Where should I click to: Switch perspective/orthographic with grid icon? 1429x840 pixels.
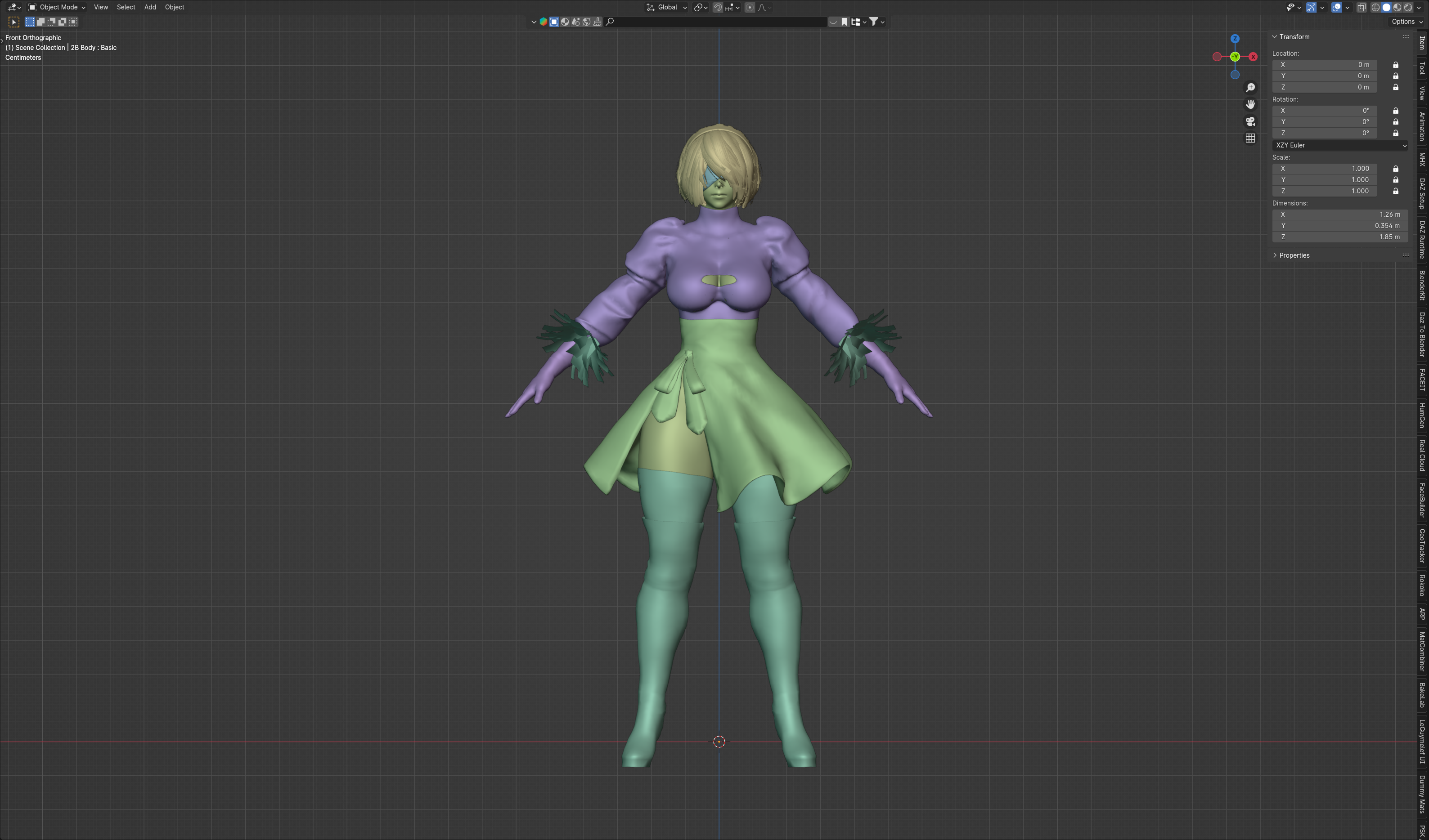coord(1250,139)
